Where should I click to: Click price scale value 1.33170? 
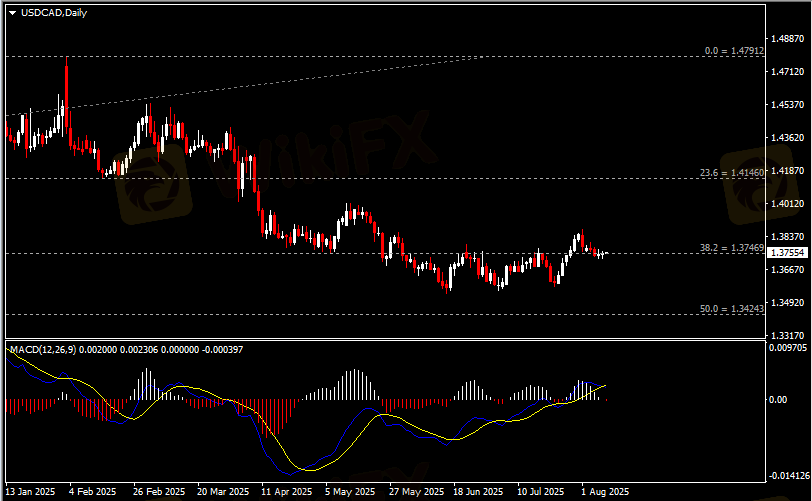787,335
